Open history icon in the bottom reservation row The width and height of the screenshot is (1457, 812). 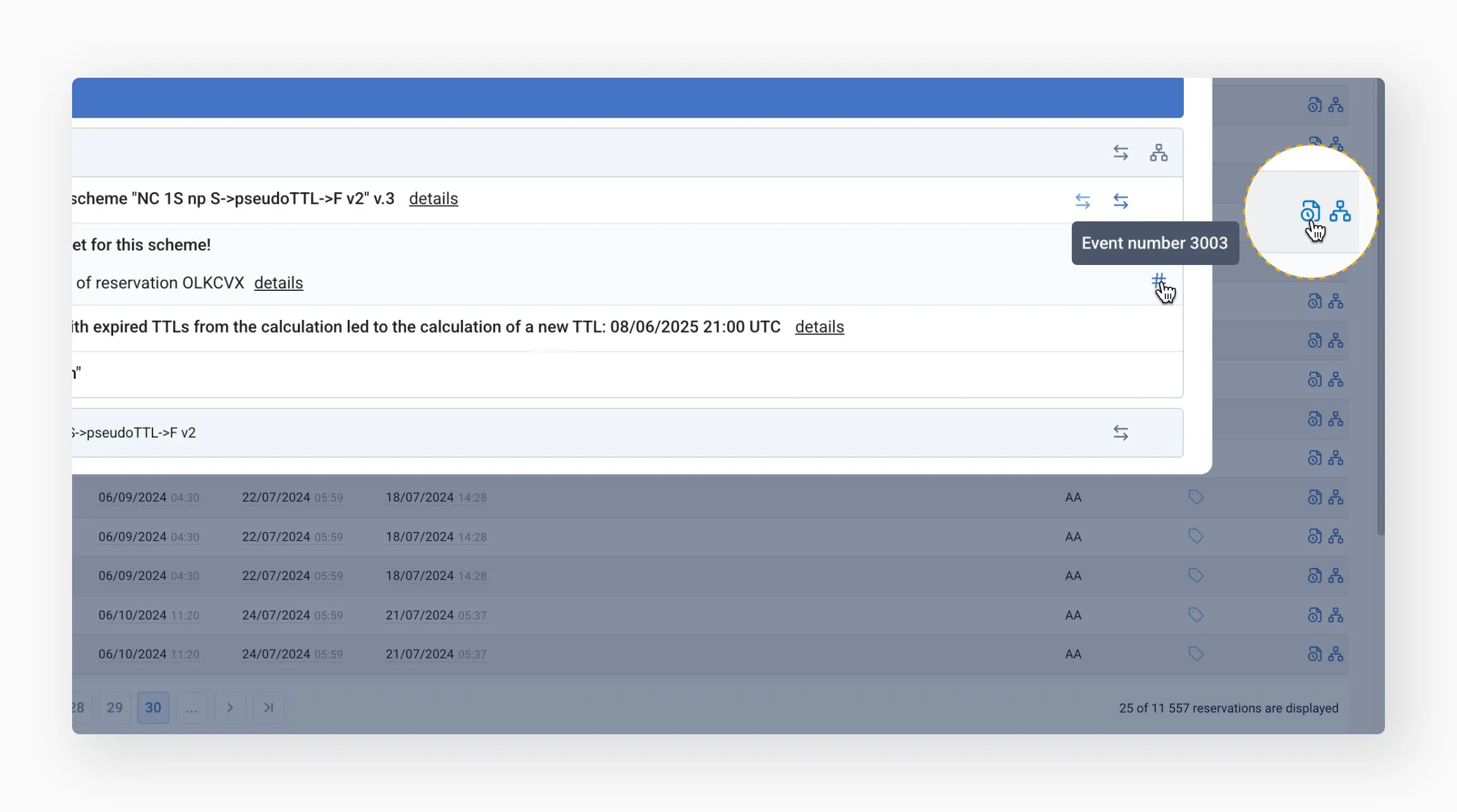click(x=1314, y=654)
